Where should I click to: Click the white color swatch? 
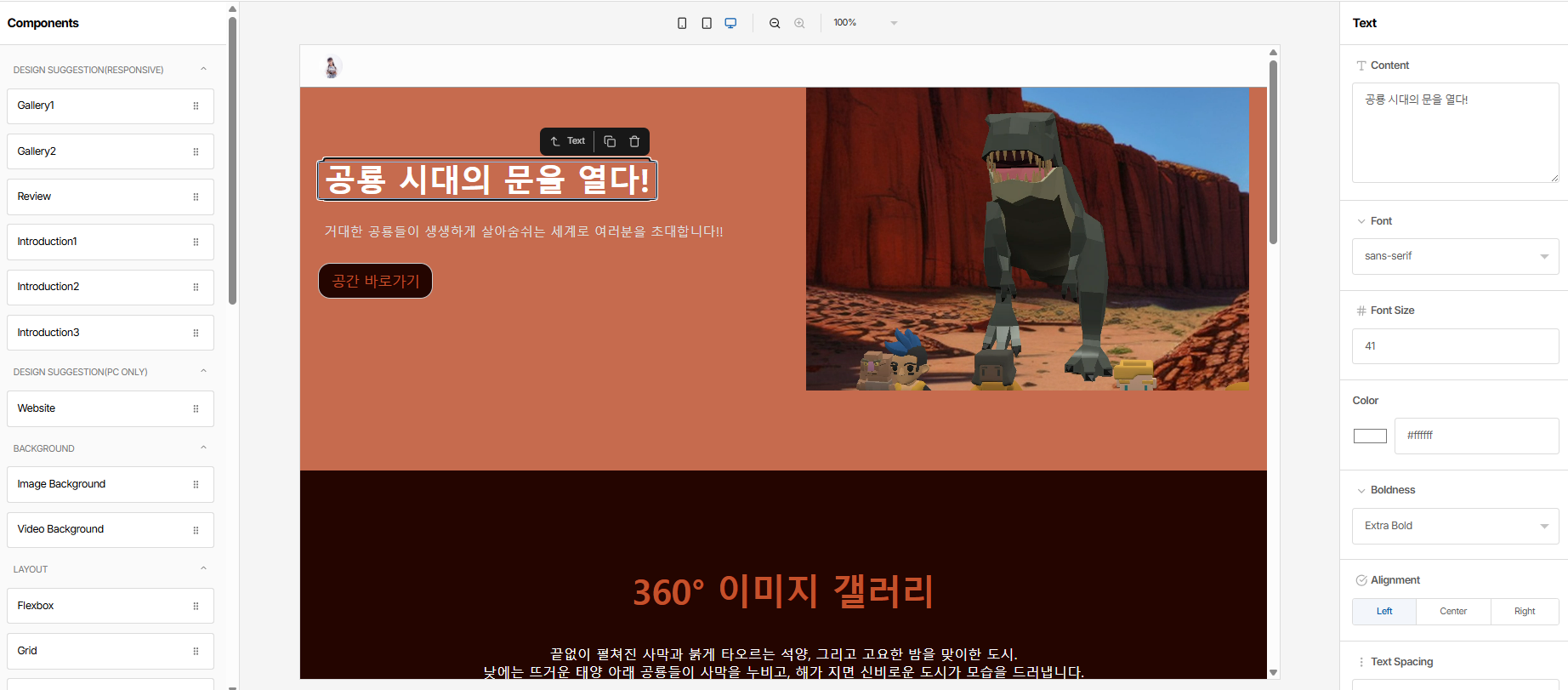[1370, 436]
